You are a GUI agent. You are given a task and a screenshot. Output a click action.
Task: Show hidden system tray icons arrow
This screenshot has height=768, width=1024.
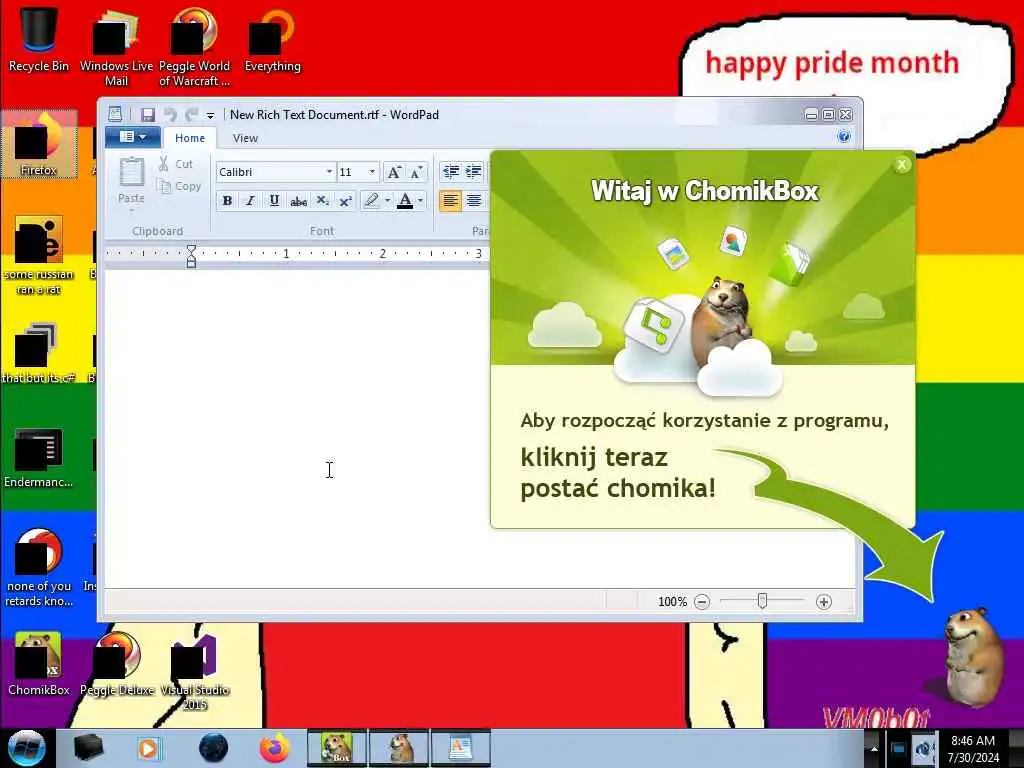point(874,748)
